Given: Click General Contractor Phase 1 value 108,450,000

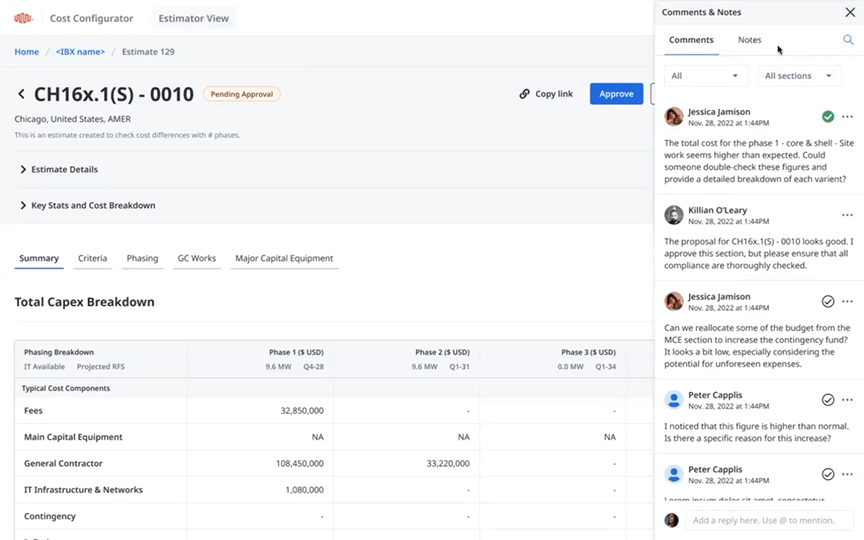Looking at the screenshot, I should [x=300, y=463].
